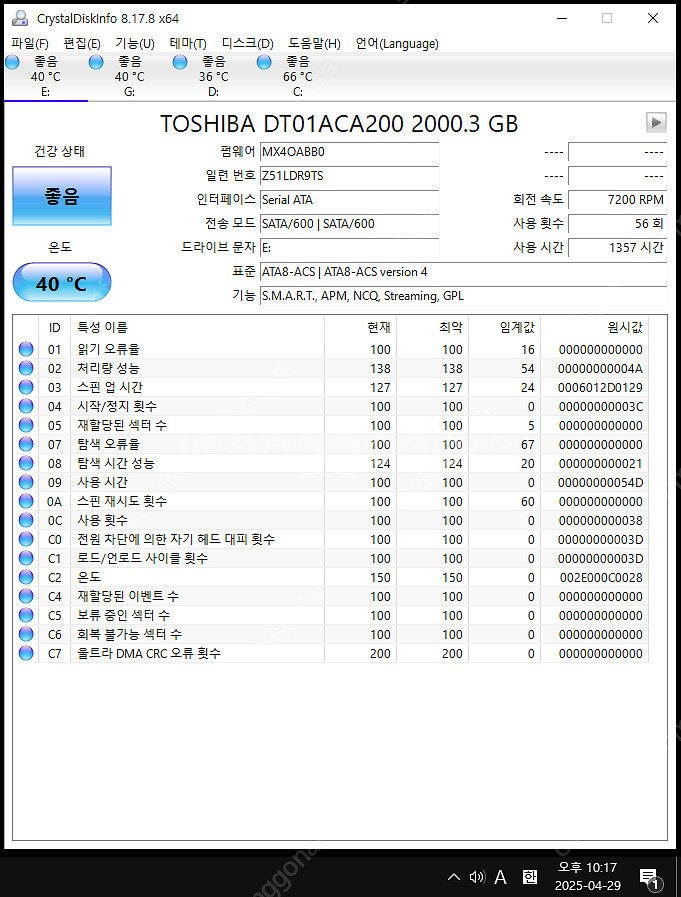Click status orb for attribute C1 로드/언로드 사이클
Viewport: 681px width, 897px height.
click(x=26, y=558)
